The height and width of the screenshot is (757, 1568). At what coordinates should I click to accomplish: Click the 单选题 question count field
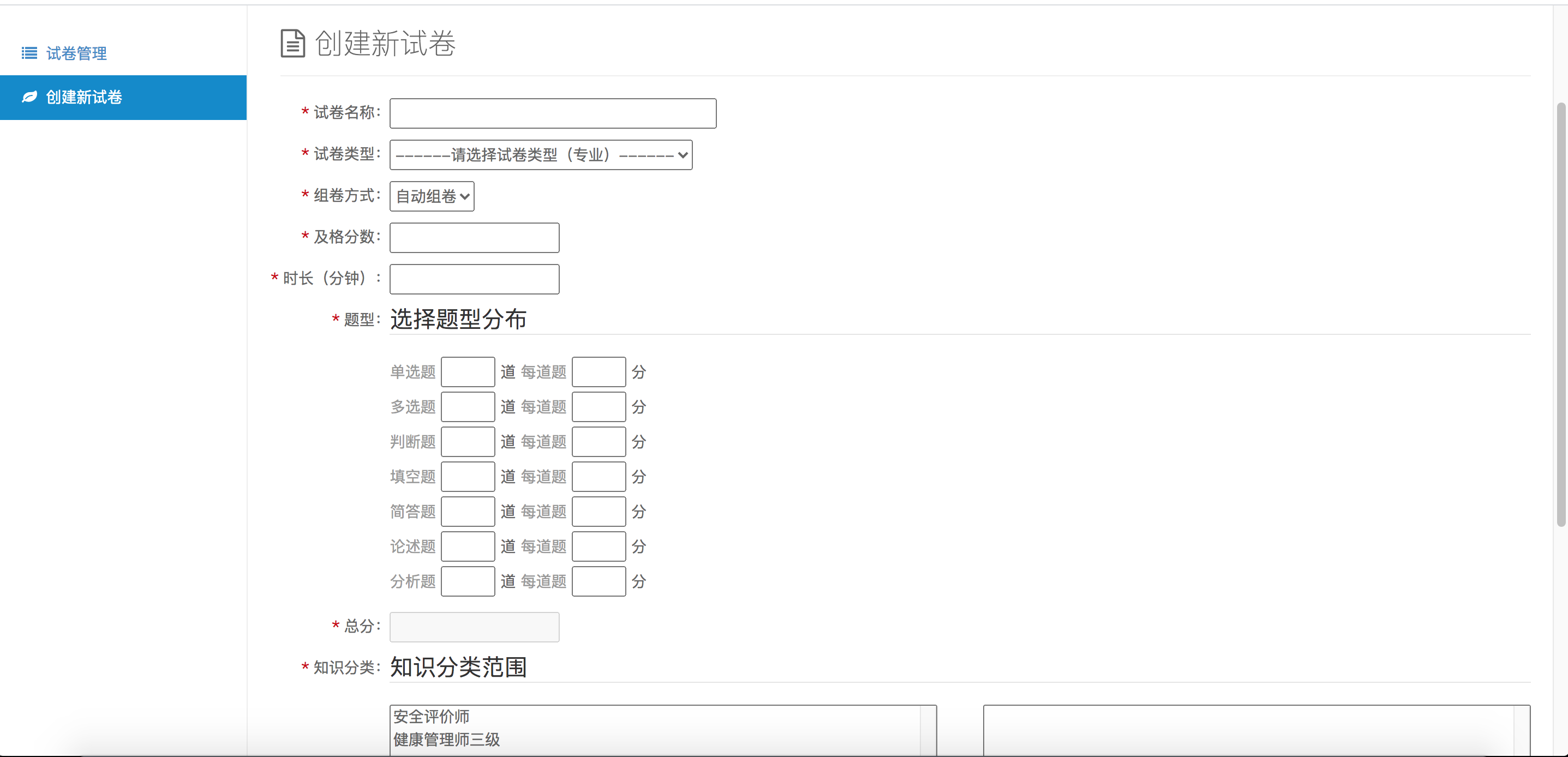[468, 372]
